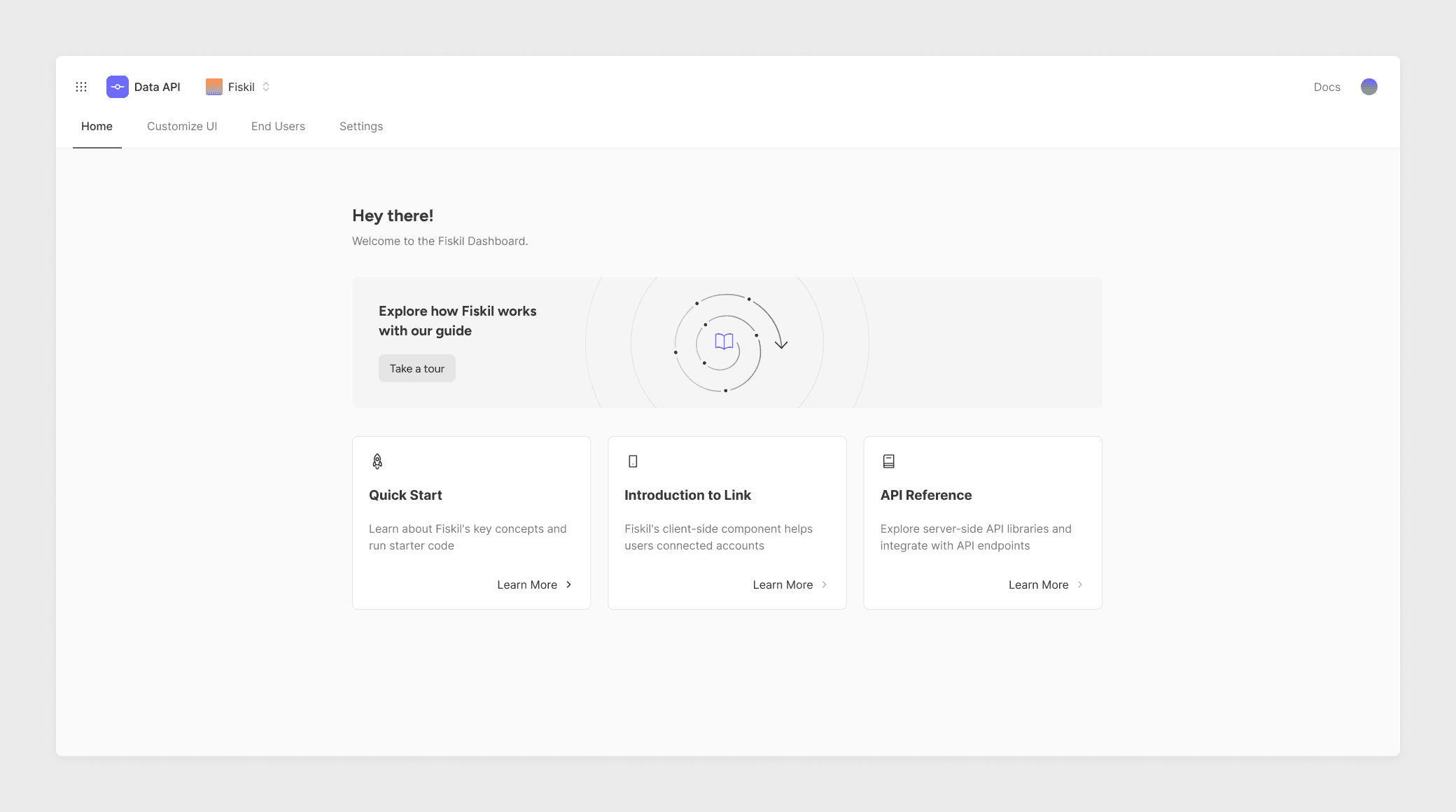The image size is (1456, 812).
Task: Click the chevron arrow beside Quick Start Learn More
Action: coord(568,584)
